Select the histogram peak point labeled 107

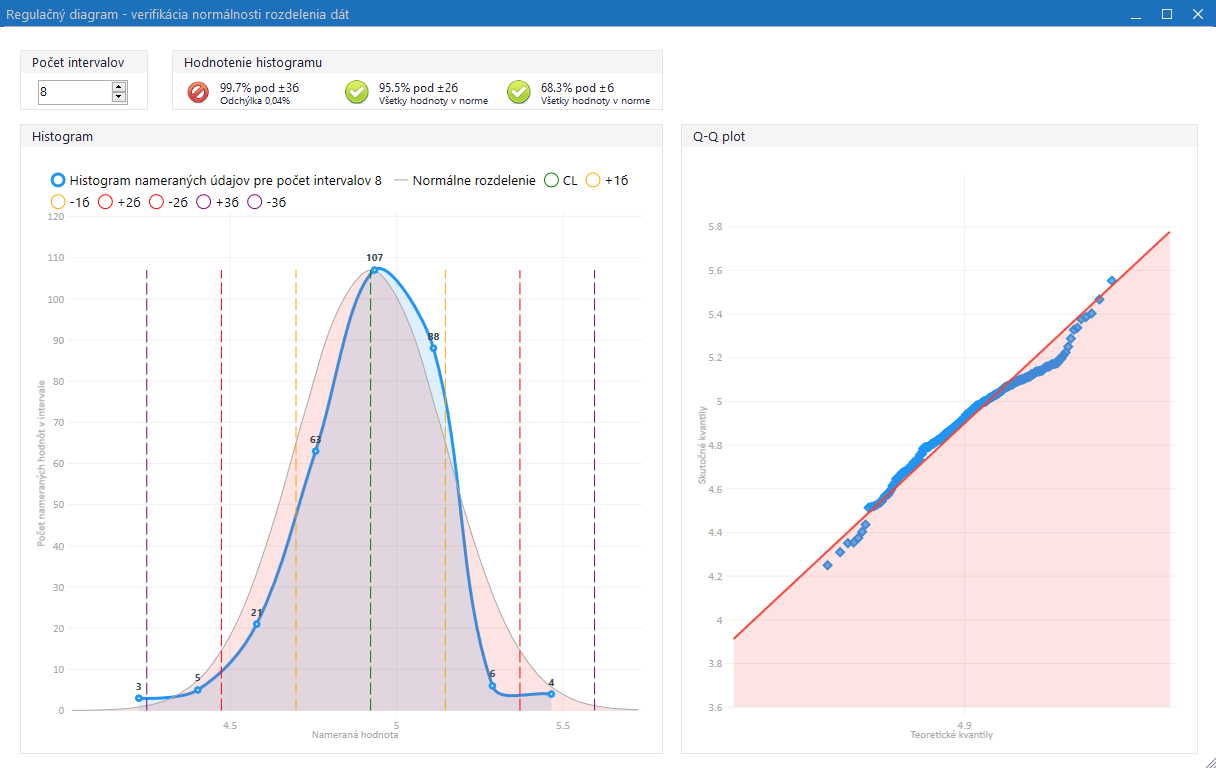pos(374,270)
